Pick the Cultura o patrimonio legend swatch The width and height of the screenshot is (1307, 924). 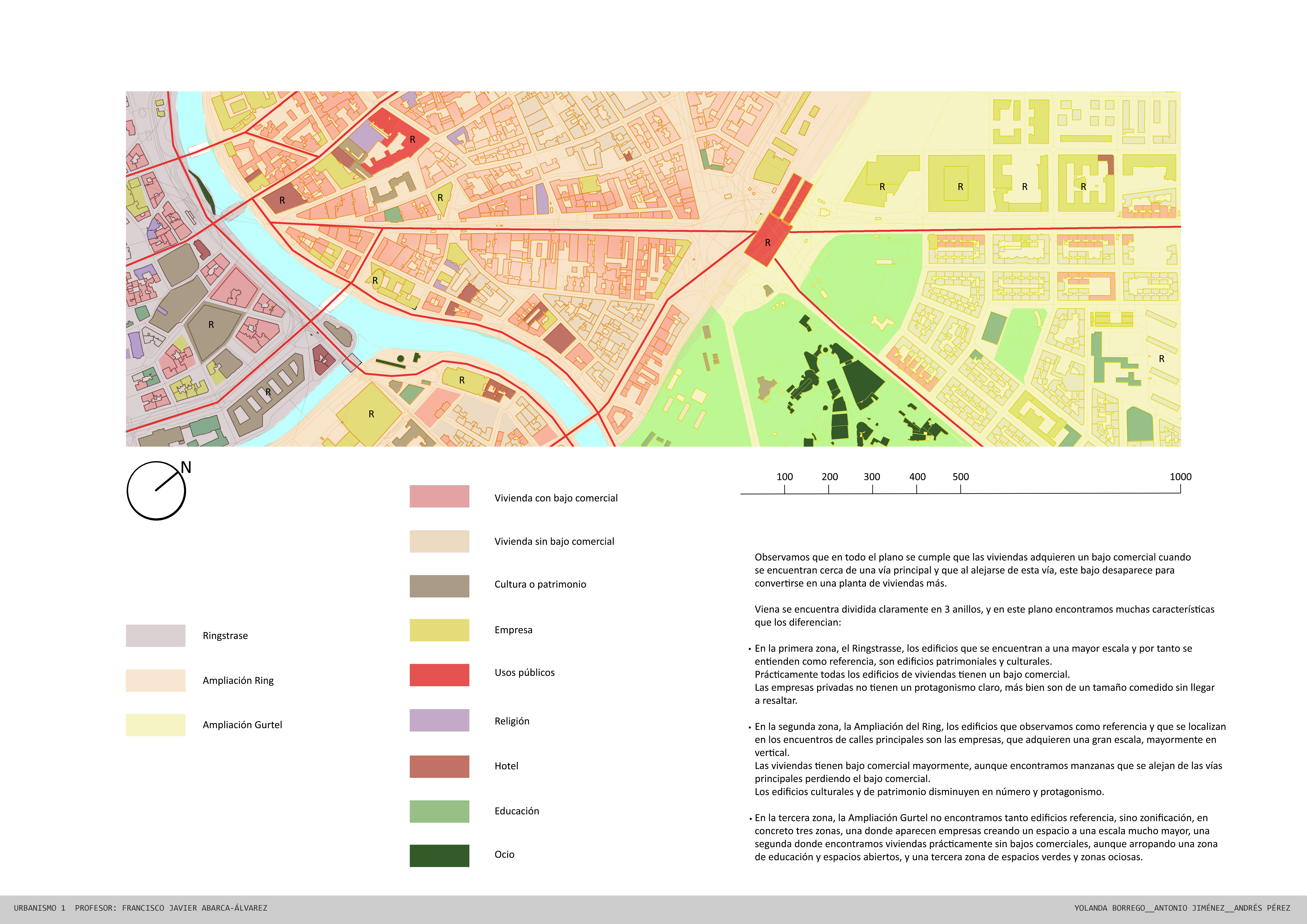pos(439,586)
